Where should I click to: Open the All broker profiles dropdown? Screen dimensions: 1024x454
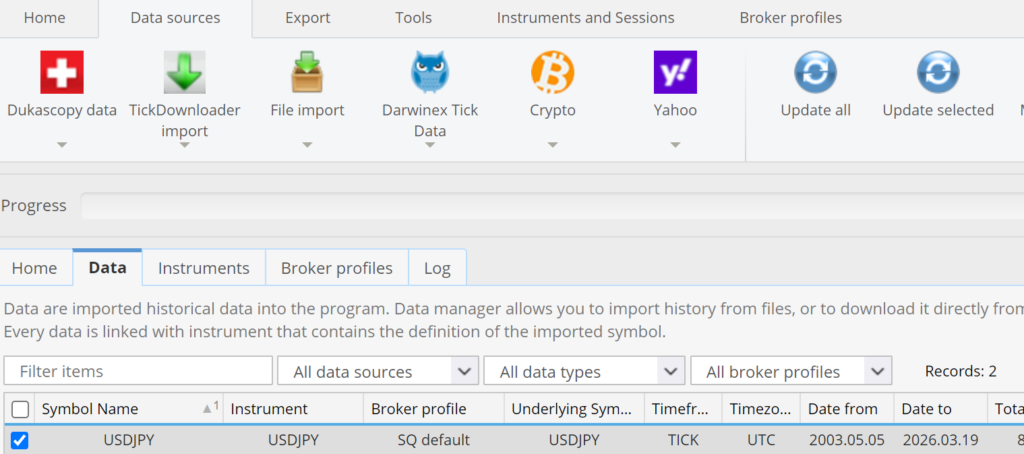pyautogui.click(x=790, y=371)
